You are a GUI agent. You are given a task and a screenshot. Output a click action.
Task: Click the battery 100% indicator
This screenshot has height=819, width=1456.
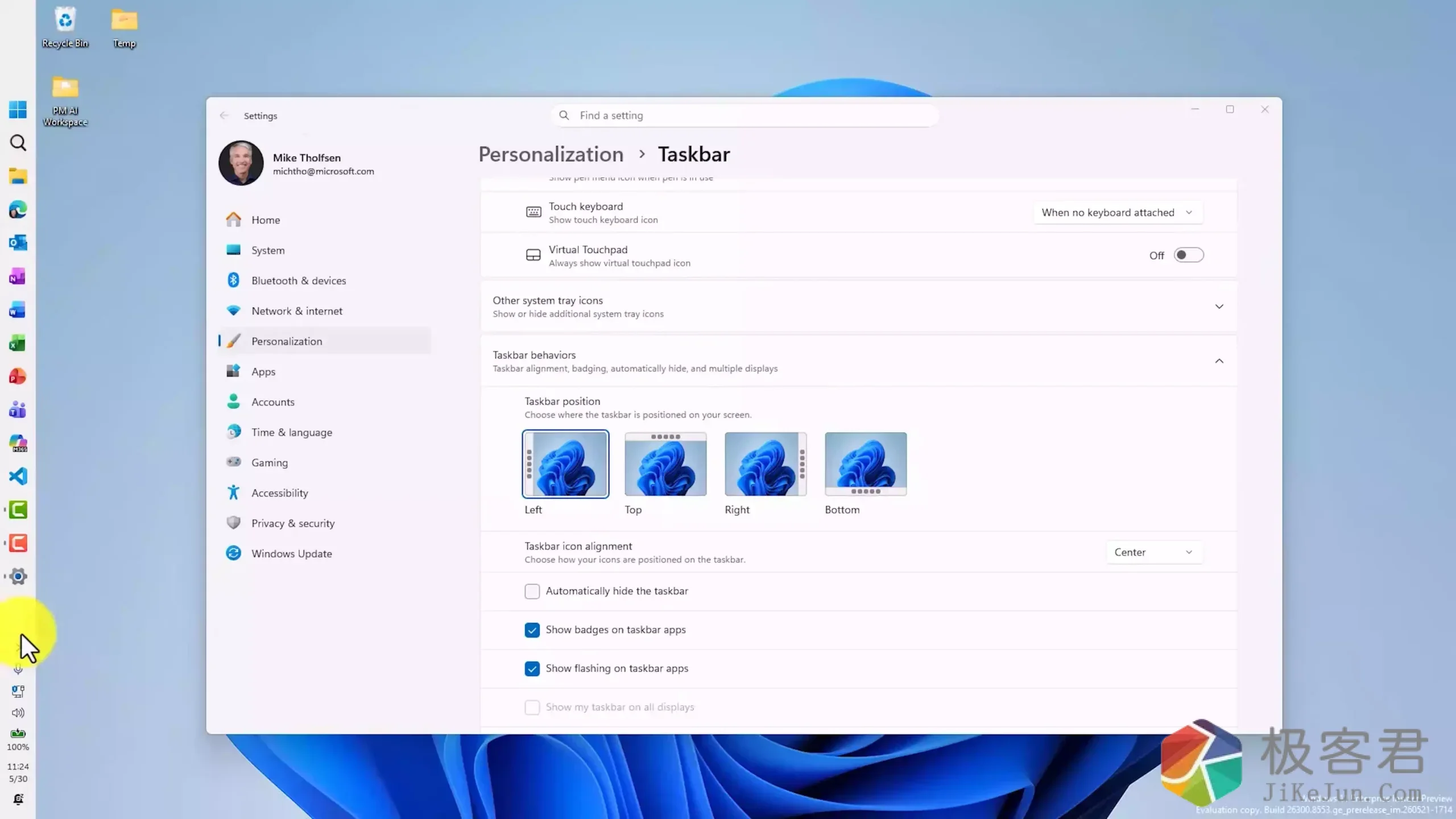point(18,740)
